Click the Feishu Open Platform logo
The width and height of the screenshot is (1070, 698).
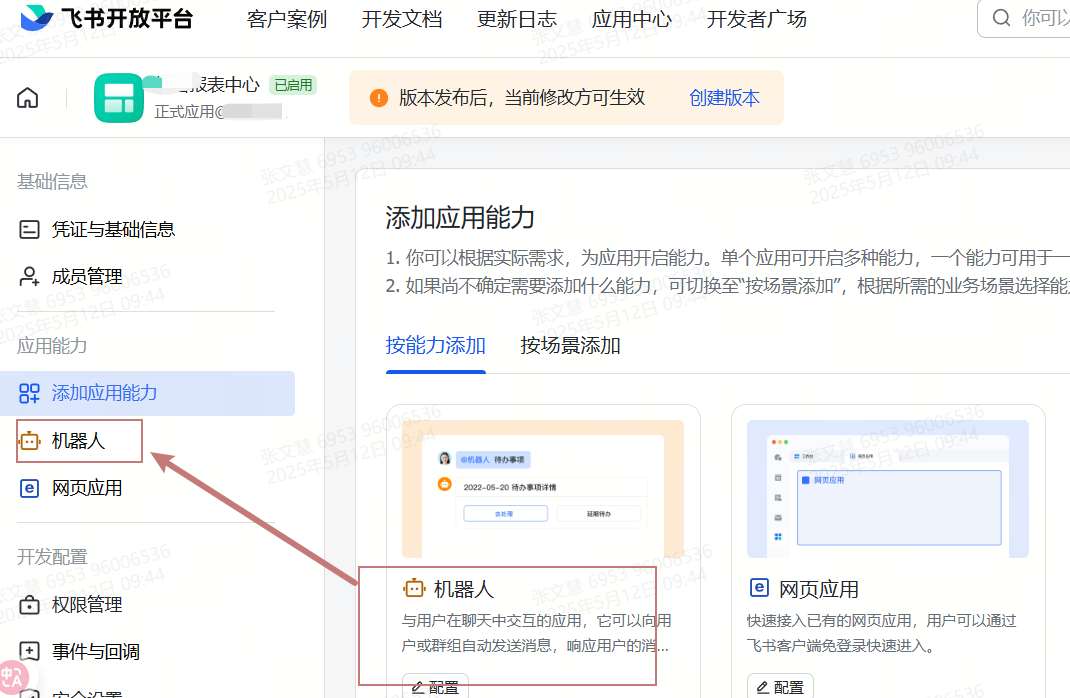106,18
